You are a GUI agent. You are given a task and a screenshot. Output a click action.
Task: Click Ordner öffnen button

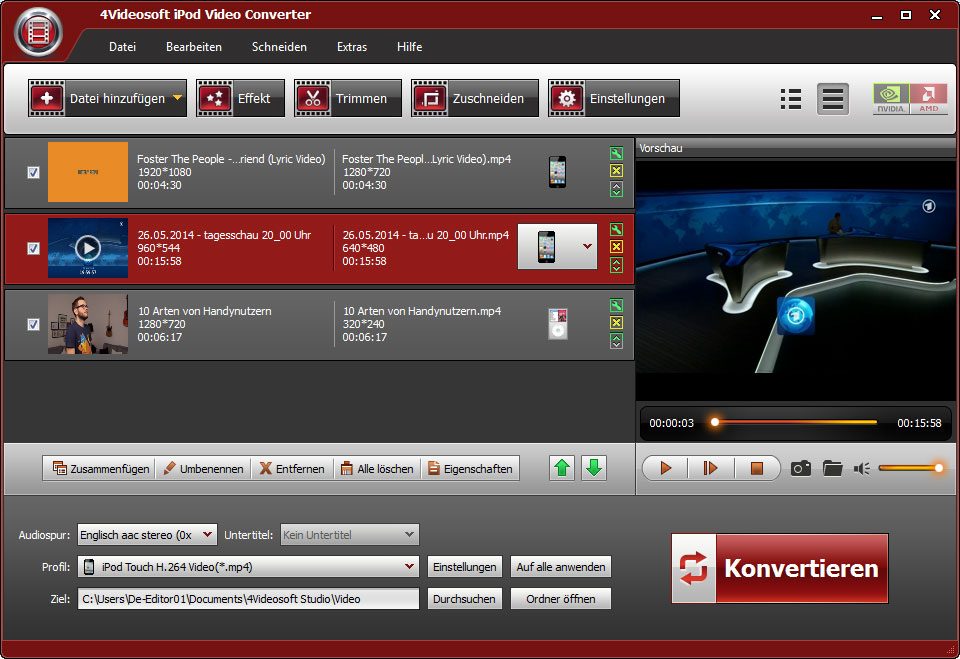pyautogui.click(x=561, y=598)
